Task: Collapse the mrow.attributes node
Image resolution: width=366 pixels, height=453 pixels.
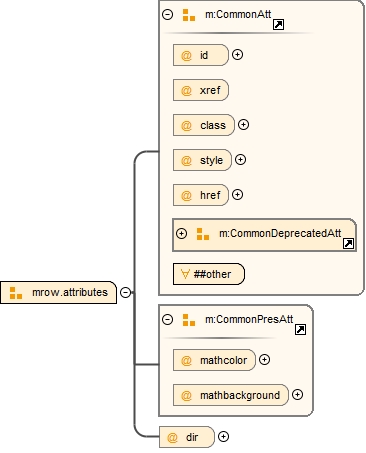Action: tap(126, 293)
